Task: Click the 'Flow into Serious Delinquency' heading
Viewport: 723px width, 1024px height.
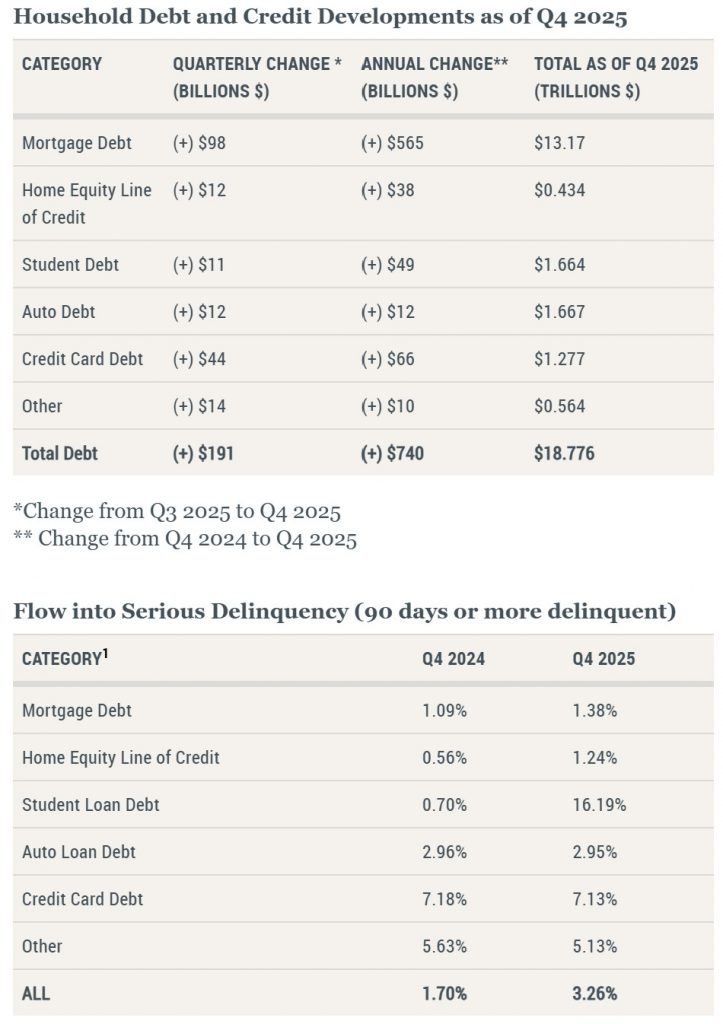Action: click(x=344, y=611)
